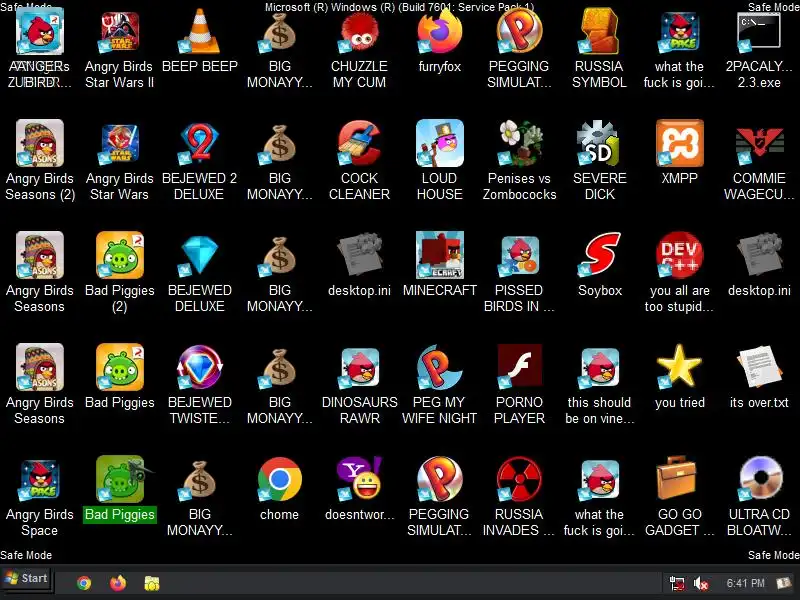Open the folder icon on the taskbar
The image size is (800, 600).
pos(152,583)
